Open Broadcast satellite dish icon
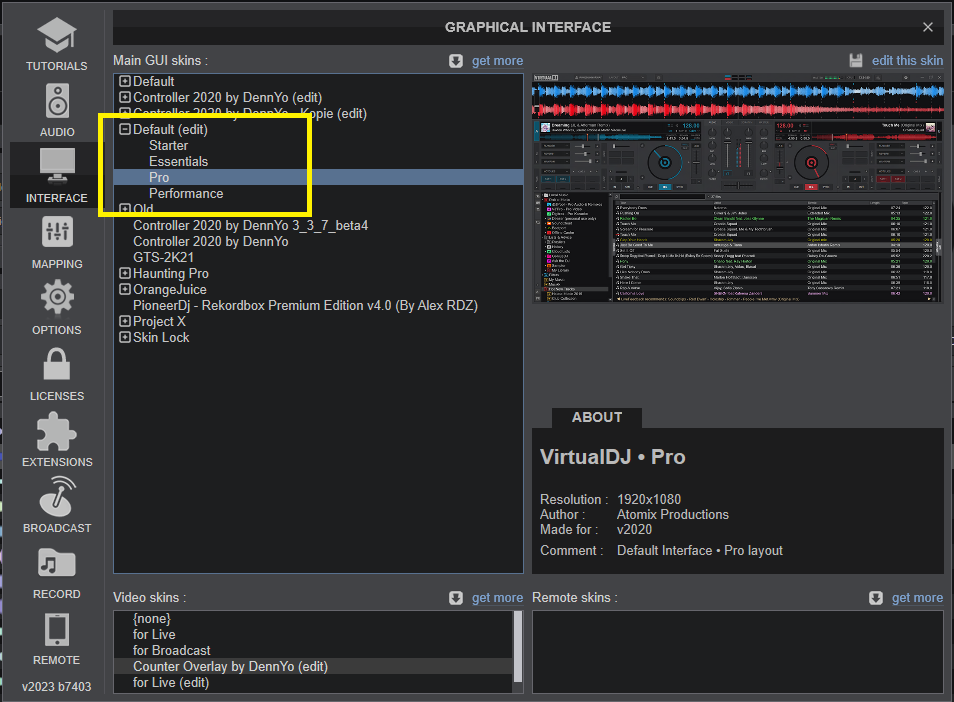This screenshot has width=954, height=702. click(57, 496)
